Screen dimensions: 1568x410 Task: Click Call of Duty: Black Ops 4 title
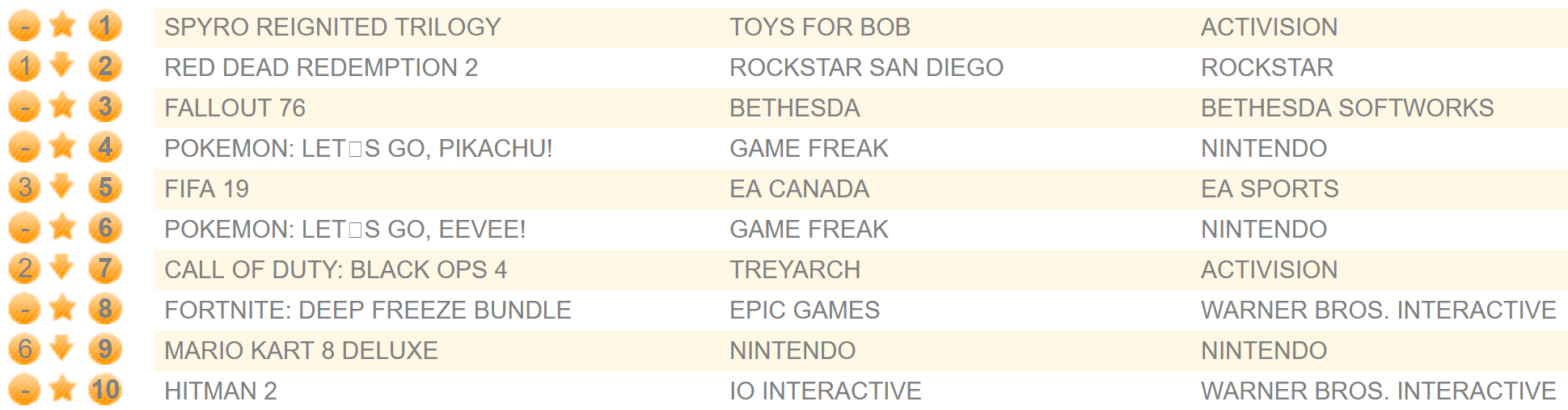tap(336, 270)
